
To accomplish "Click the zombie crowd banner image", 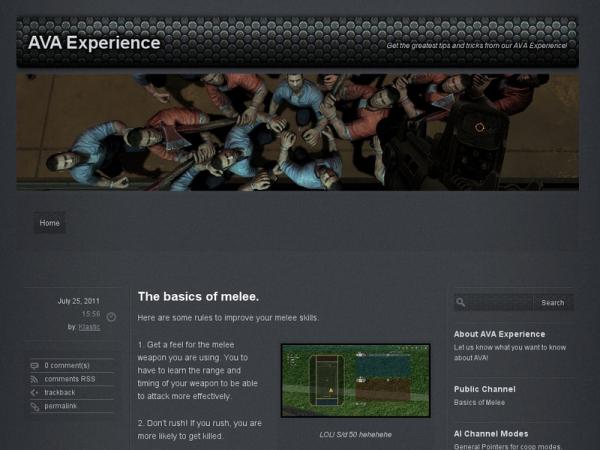I will (x=297, y=132).
